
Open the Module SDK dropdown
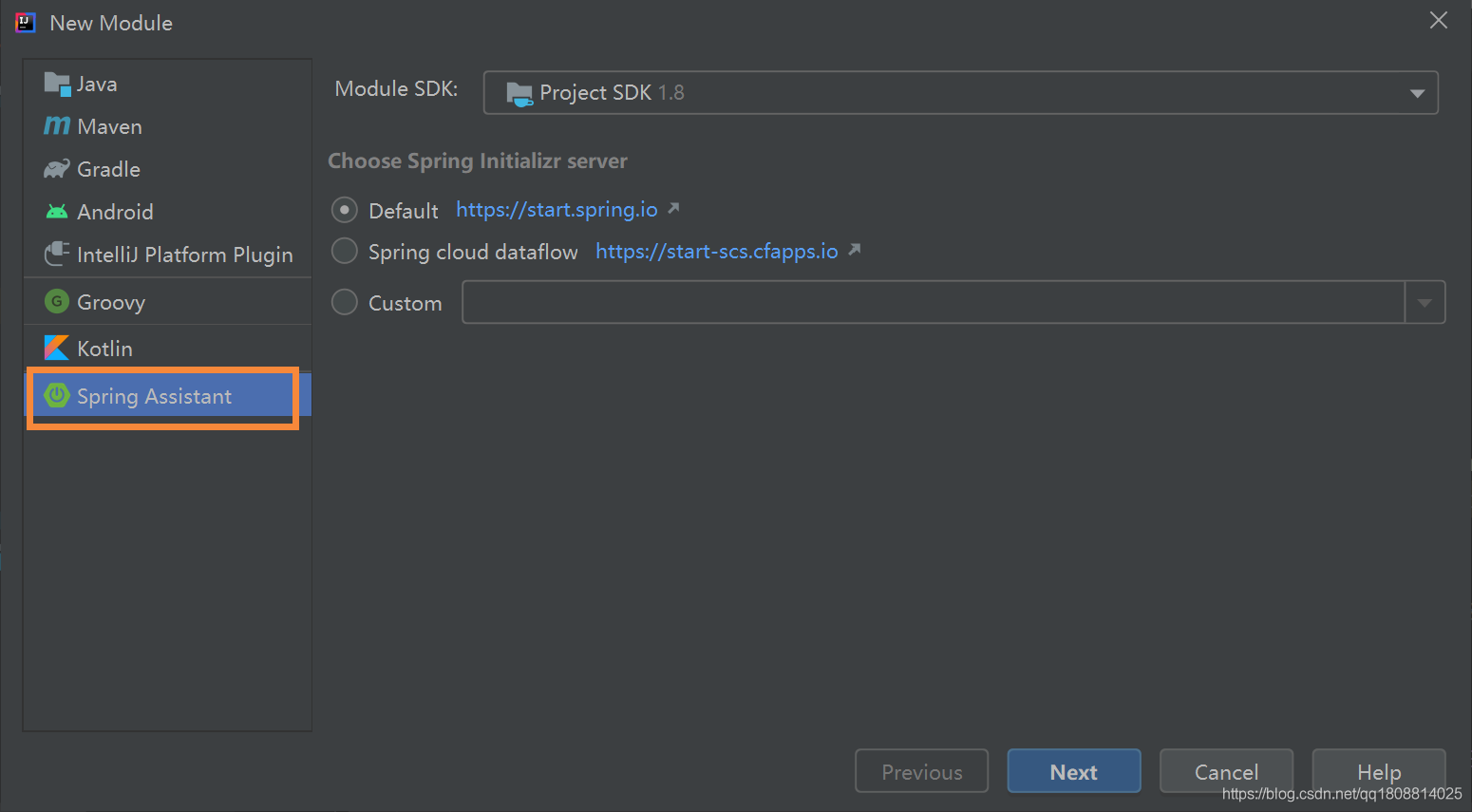pos(1416,92)
